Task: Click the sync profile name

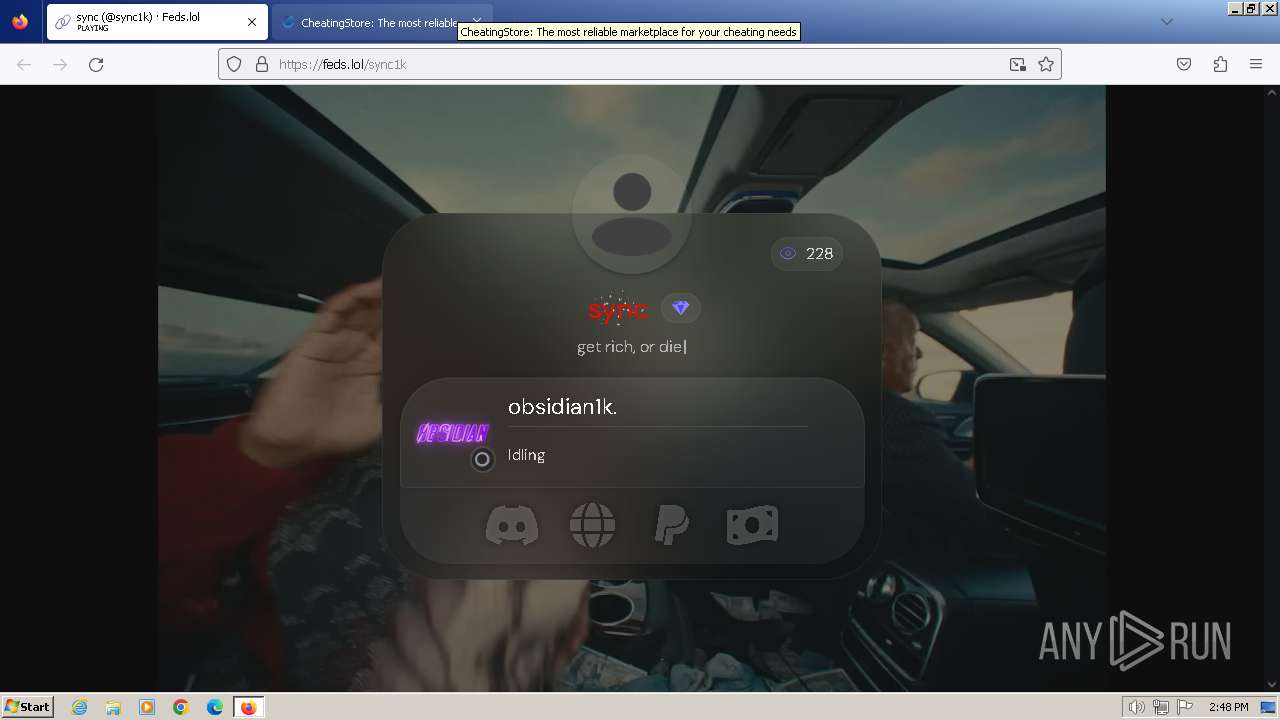Action: point(618,310)
